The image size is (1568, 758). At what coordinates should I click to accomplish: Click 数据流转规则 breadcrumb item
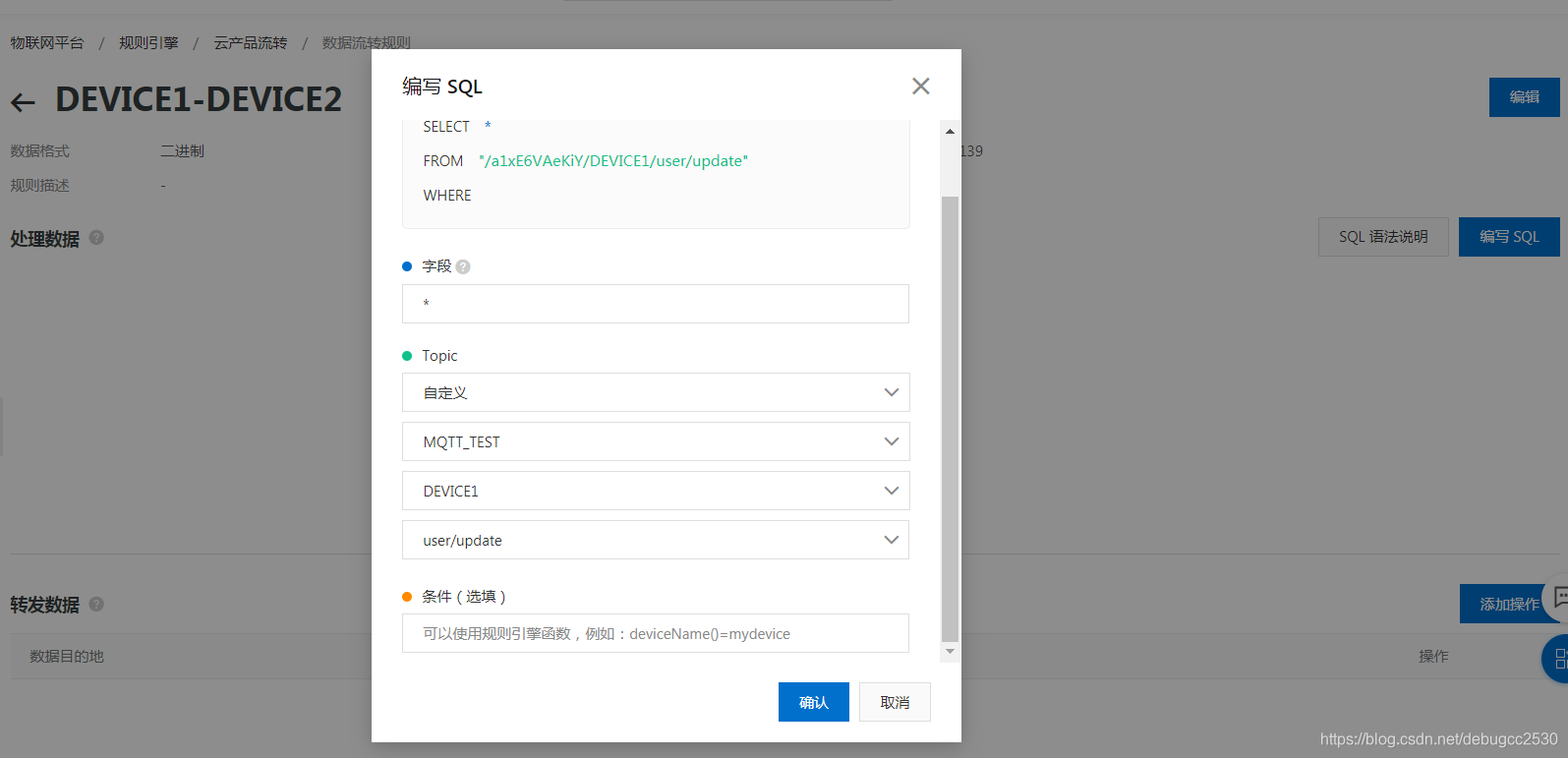367,43
